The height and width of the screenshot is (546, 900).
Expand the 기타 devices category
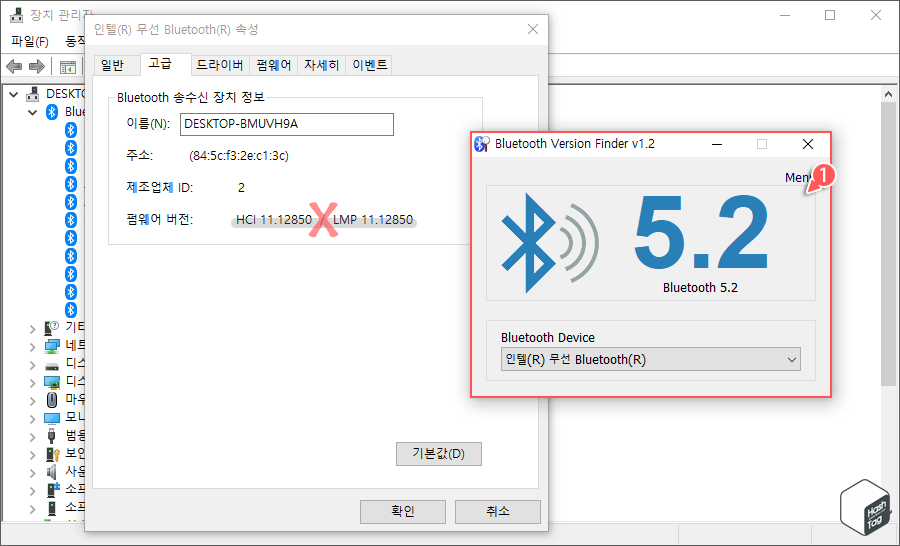pyautogui.click(x=33, y=329)
